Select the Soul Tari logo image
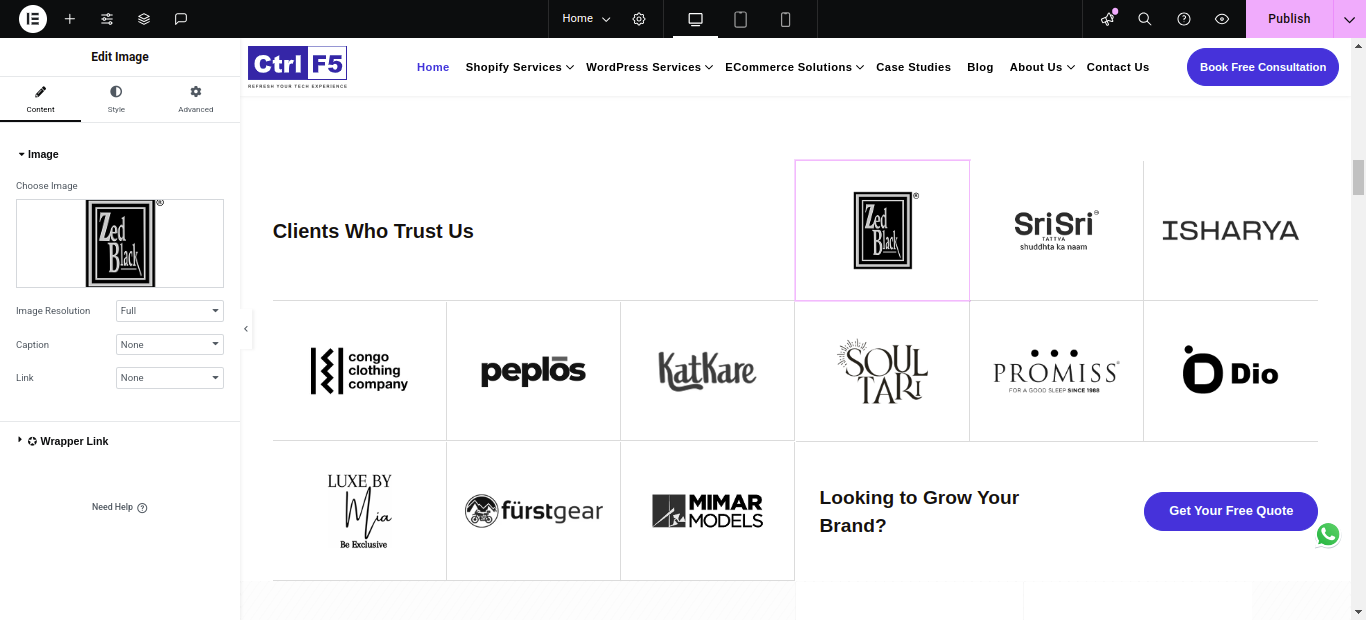The width and height of the screenshot is (1366, 620). point(882,371)
